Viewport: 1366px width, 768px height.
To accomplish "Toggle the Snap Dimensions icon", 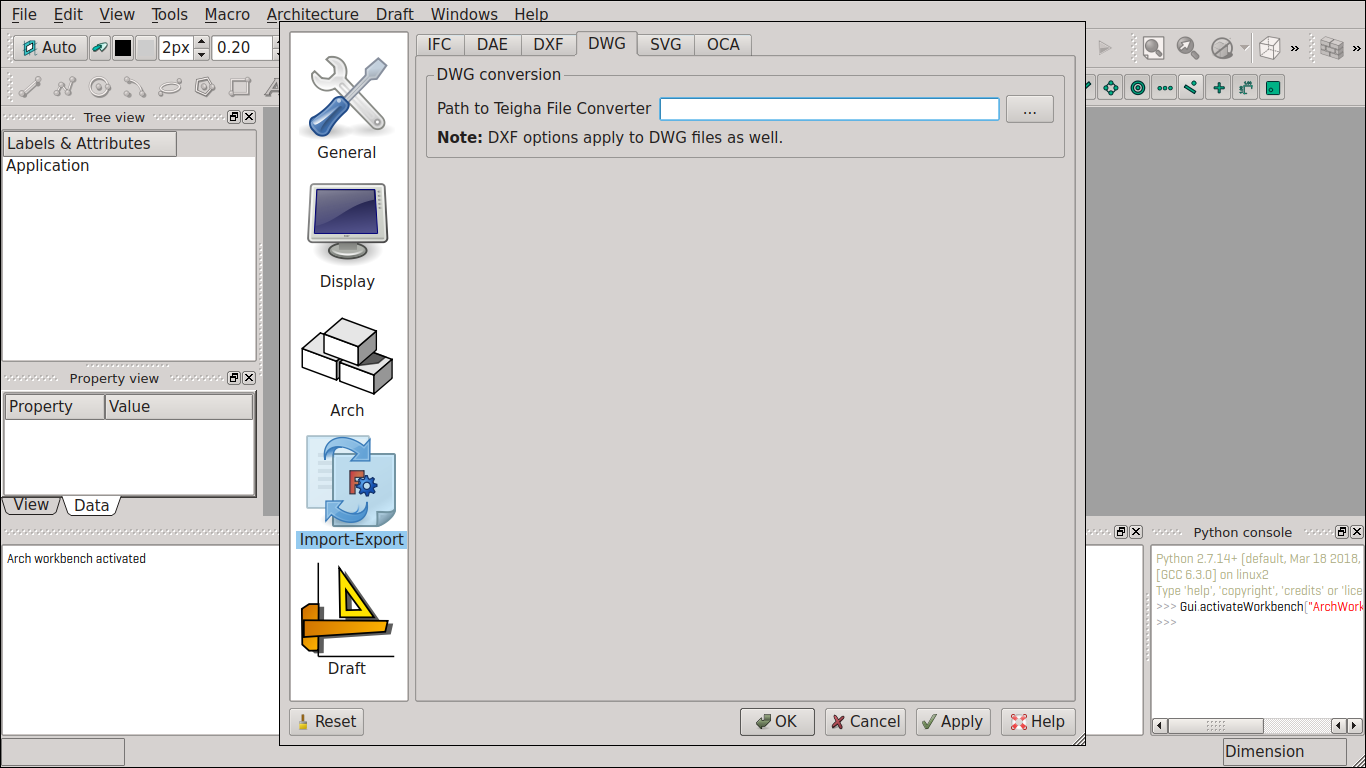I will click(1245, 88).
